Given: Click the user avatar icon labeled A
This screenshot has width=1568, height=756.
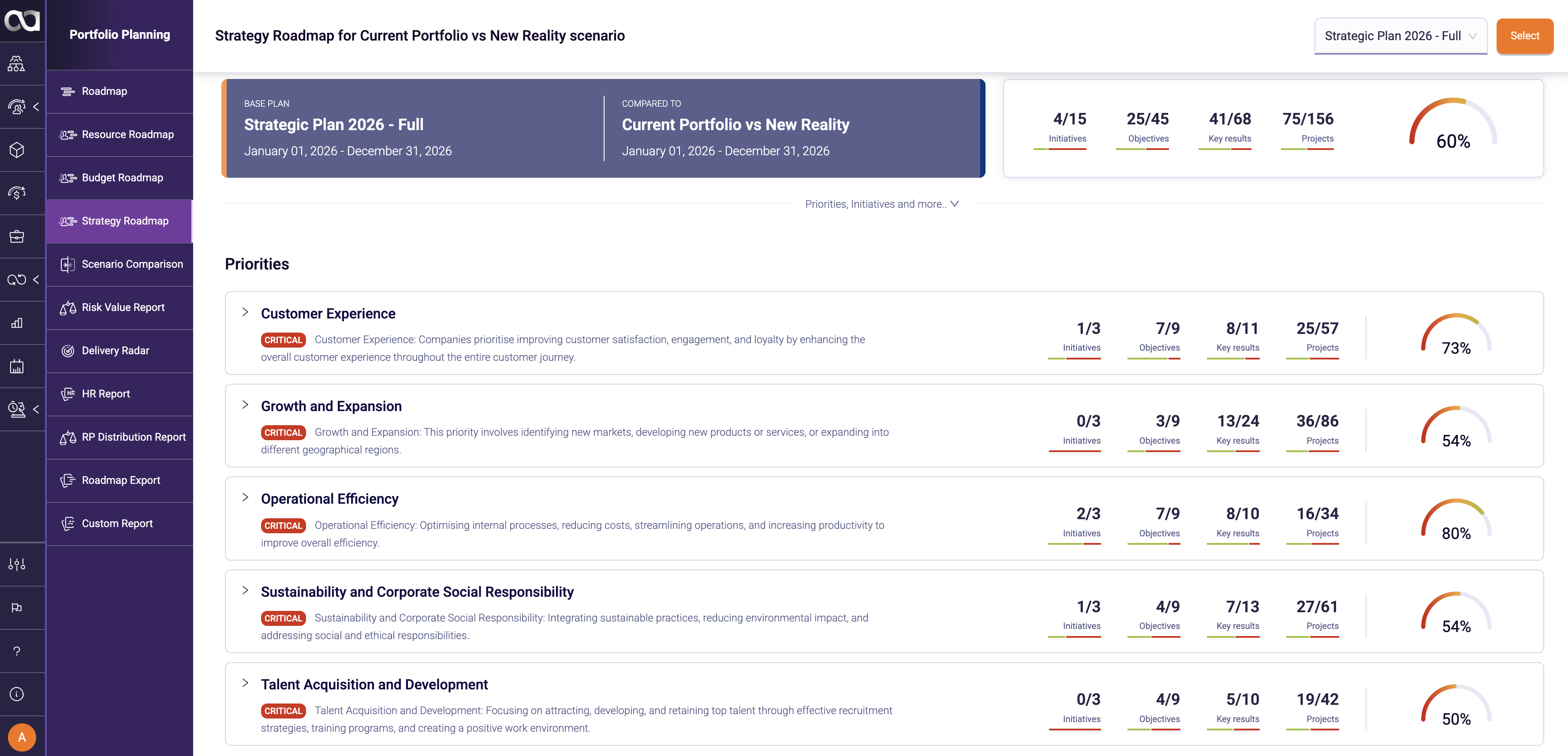Looking at the screenshot, I should click(x=22, y=737).
